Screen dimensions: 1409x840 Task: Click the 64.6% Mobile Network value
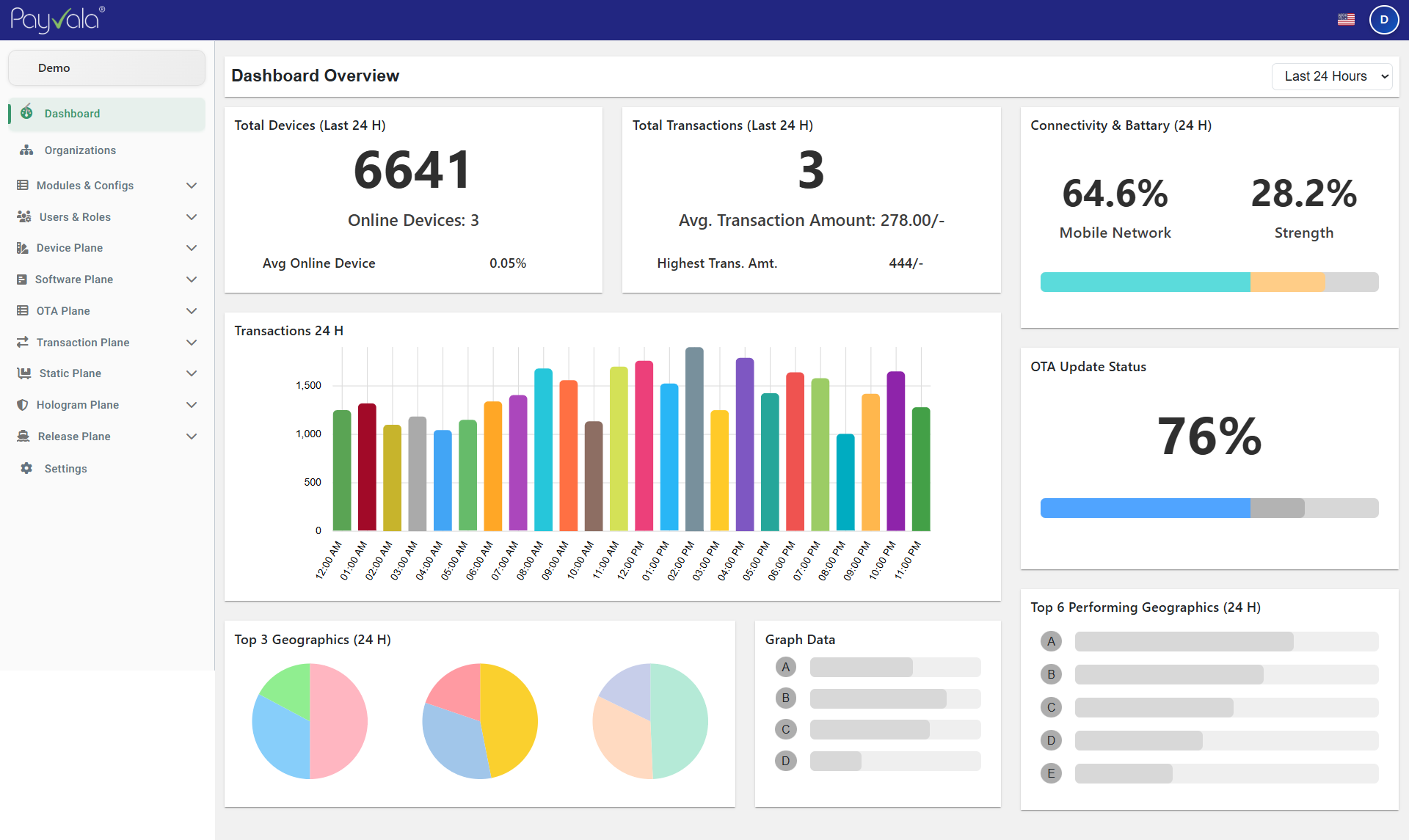[1115, 194]
